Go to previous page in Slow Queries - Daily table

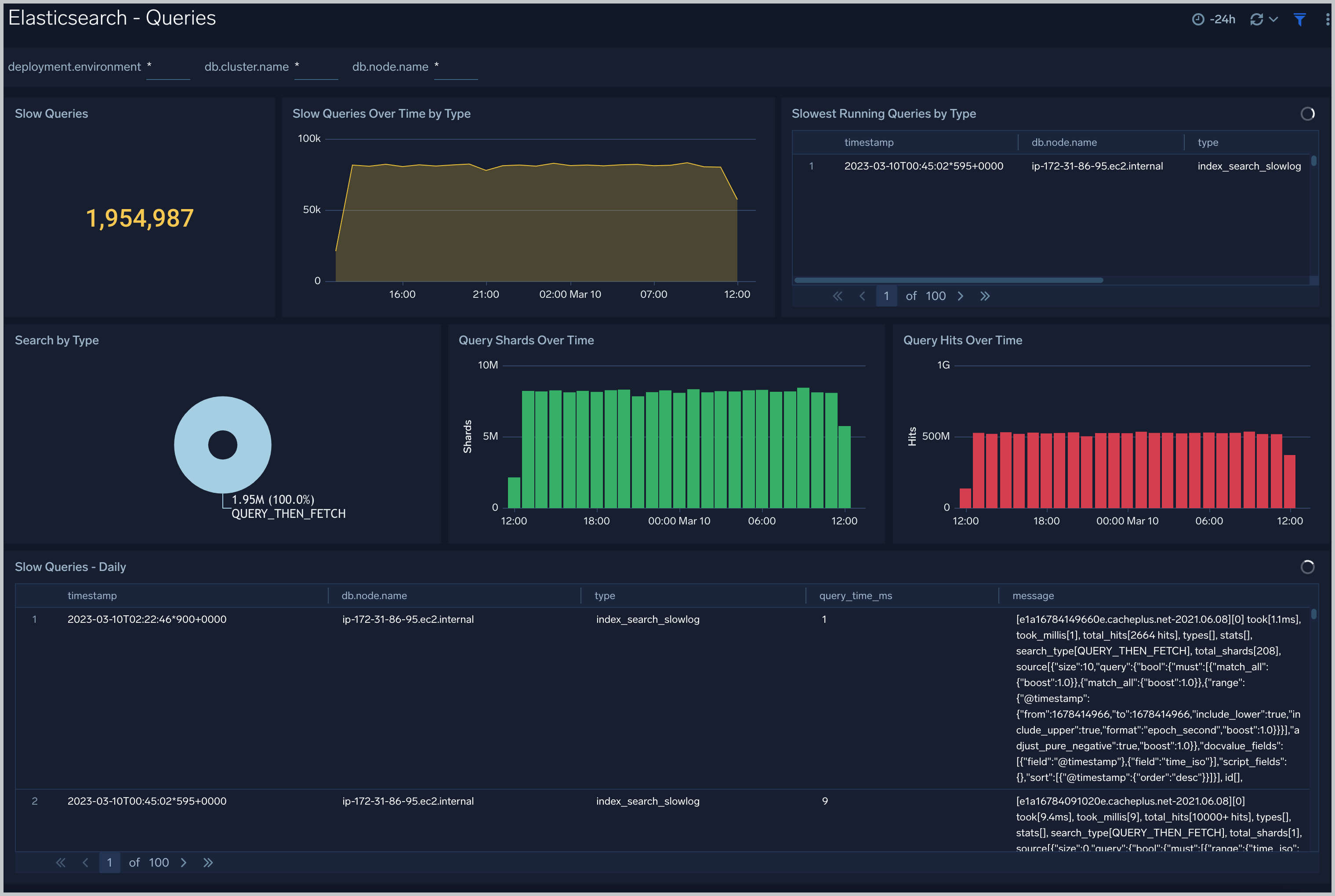coord(85,863)
